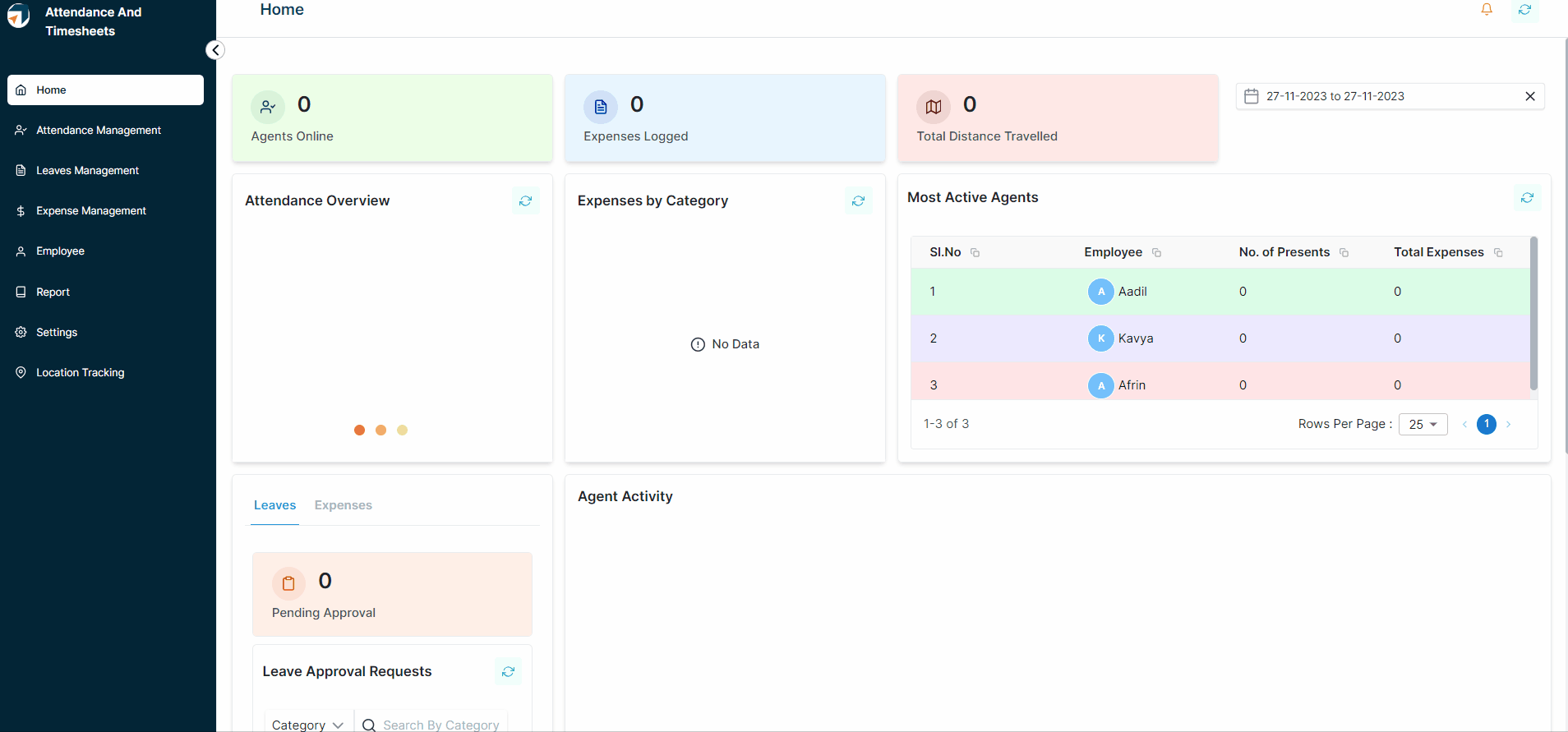Click the '1-3 of 3' pagination text
The width and height of the screenshot is (1568, 732).
pyautogui.click(x=947, y=424)
